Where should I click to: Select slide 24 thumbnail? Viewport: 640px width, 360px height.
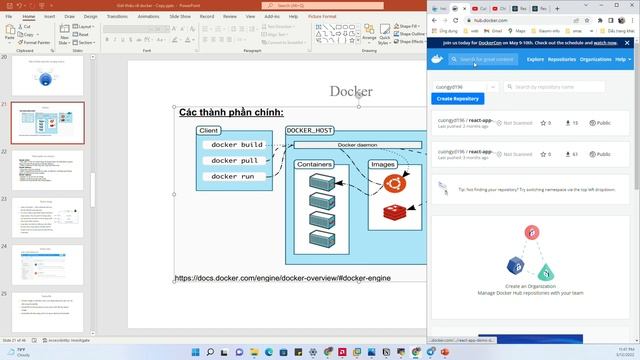coord(47,265)
